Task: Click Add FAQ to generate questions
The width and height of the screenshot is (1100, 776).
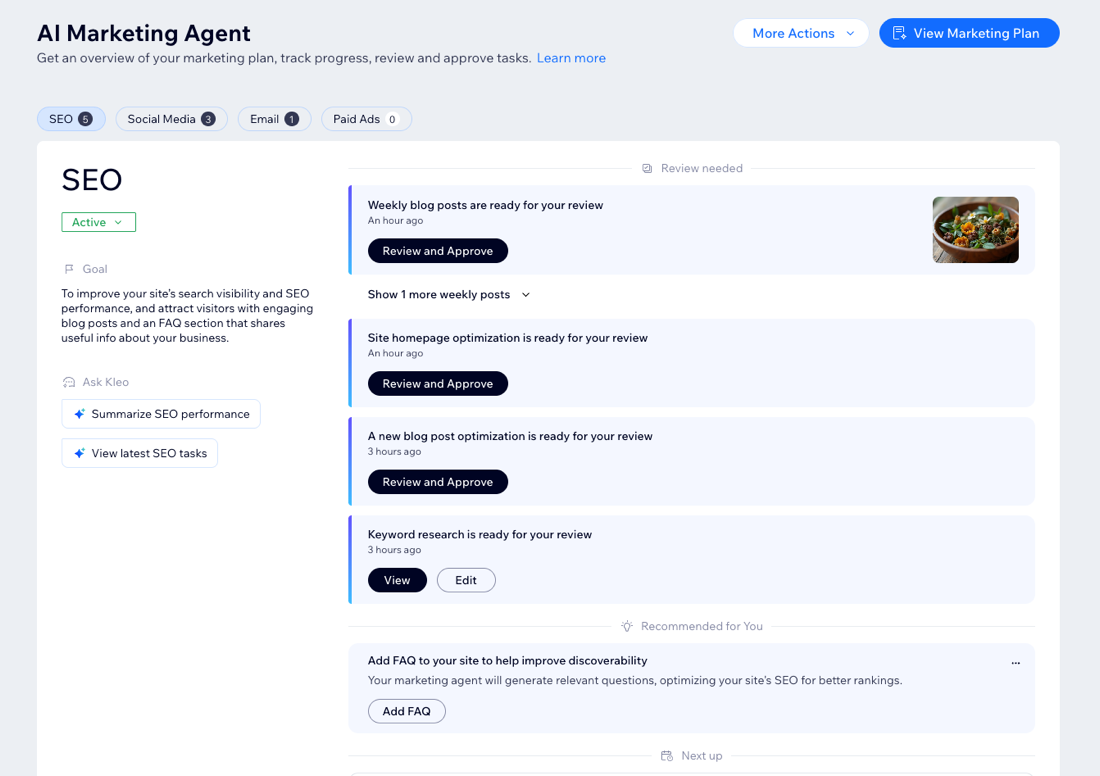Action: click(407, 711)
